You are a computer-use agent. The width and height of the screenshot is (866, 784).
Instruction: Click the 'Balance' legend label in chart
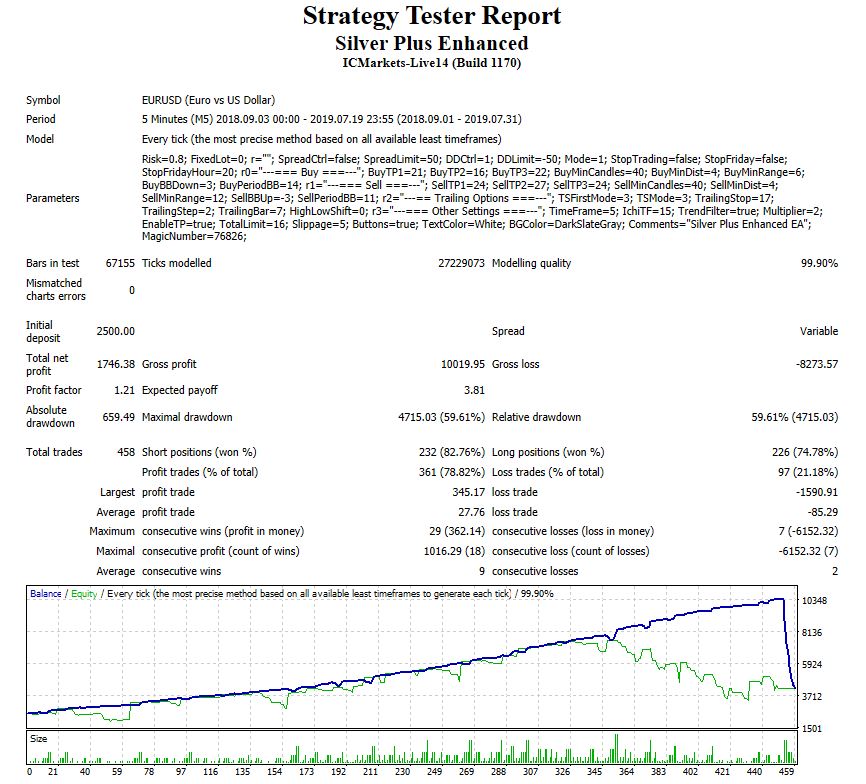tap(46, 594)
